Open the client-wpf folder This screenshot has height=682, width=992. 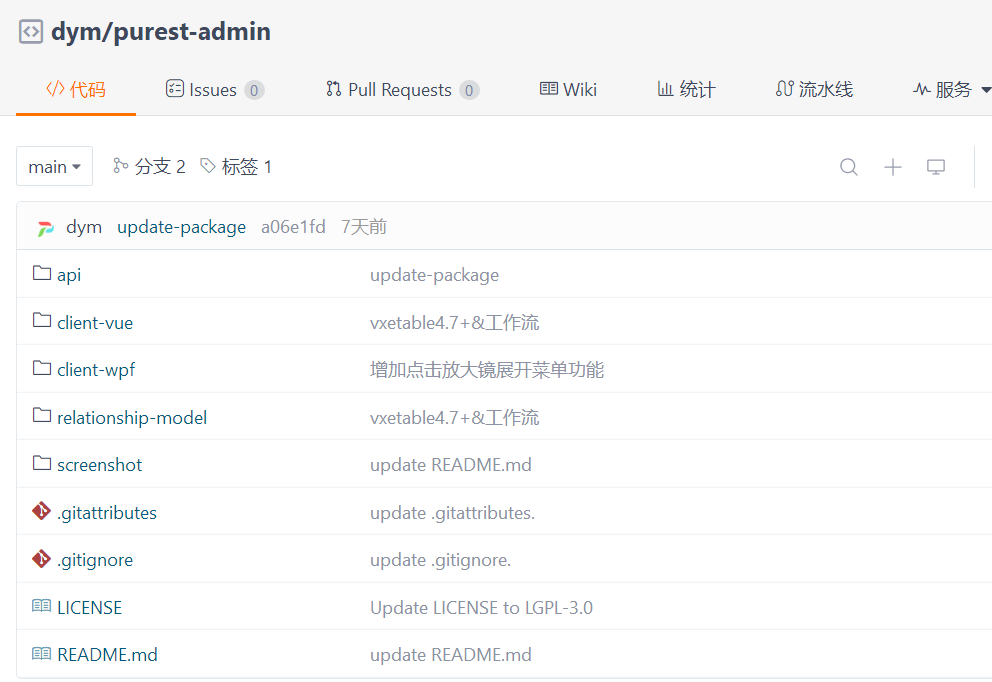pyautogui.click(x=96, y=370)
